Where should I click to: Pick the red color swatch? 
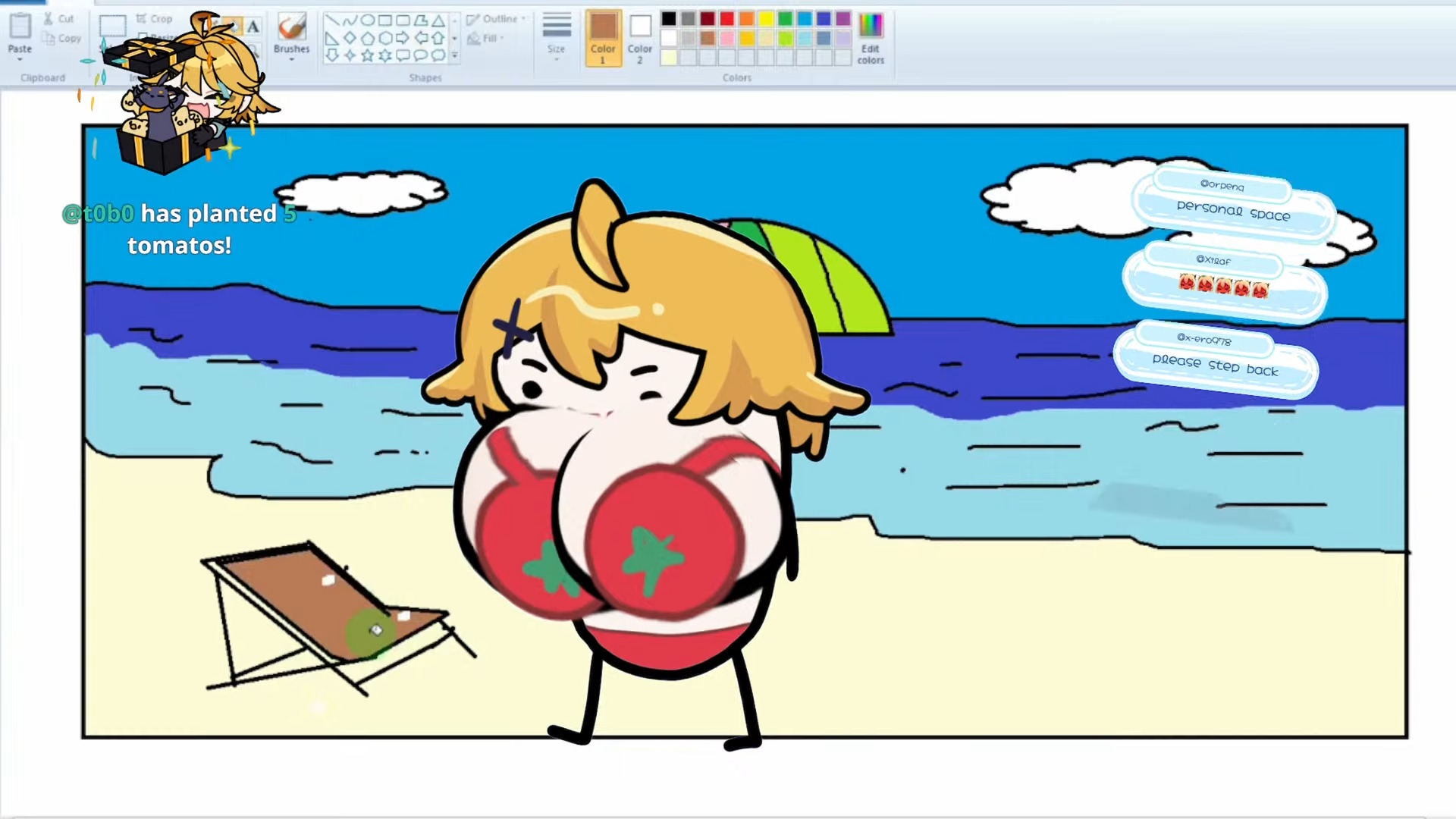click(x=726, y=19)
